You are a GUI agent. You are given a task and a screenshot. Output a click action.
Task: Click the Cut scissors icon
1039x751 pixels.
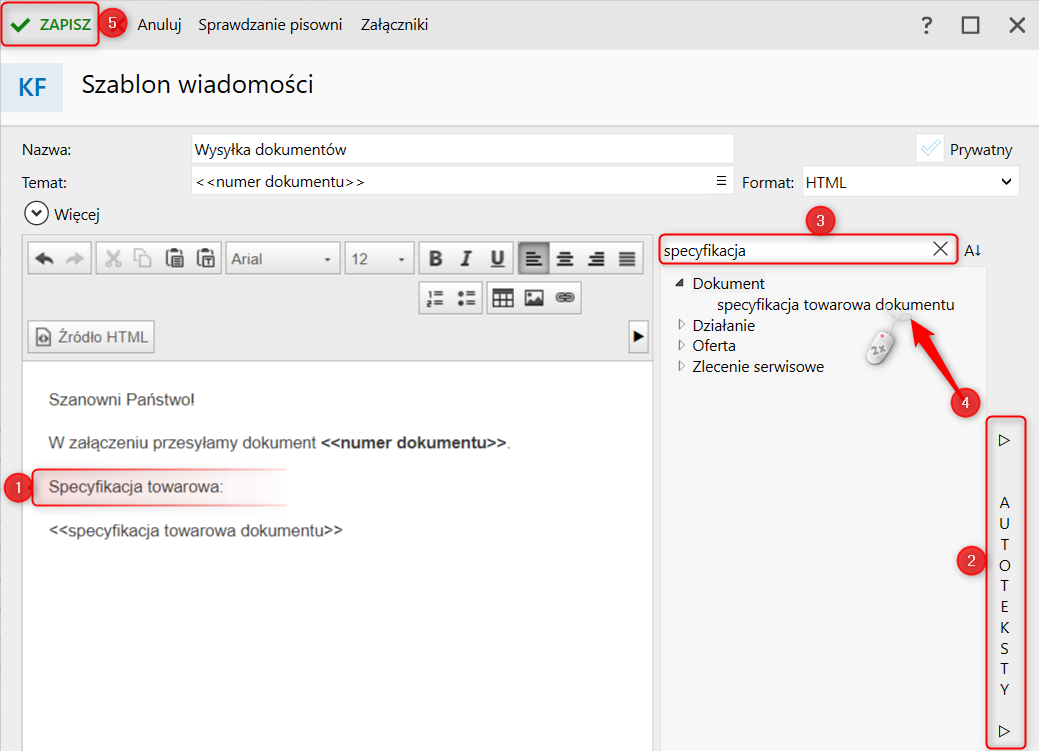(x=113, y=259)
